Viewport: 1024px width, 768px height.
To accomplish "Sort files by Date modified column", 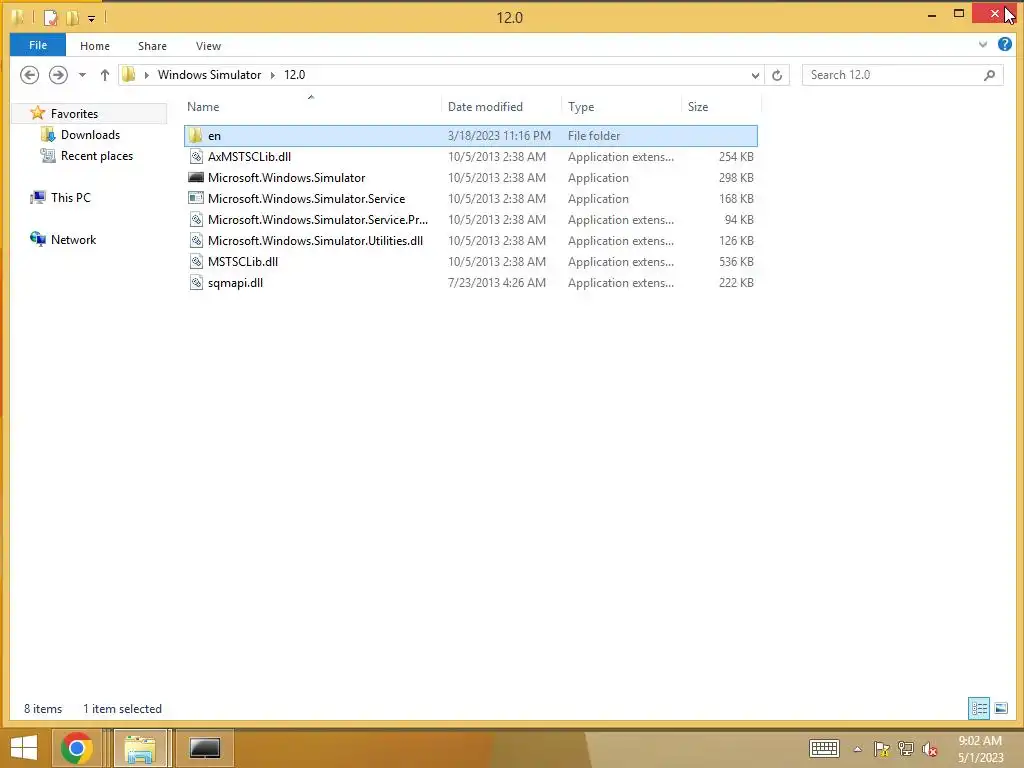I will [x=485, y=106].
